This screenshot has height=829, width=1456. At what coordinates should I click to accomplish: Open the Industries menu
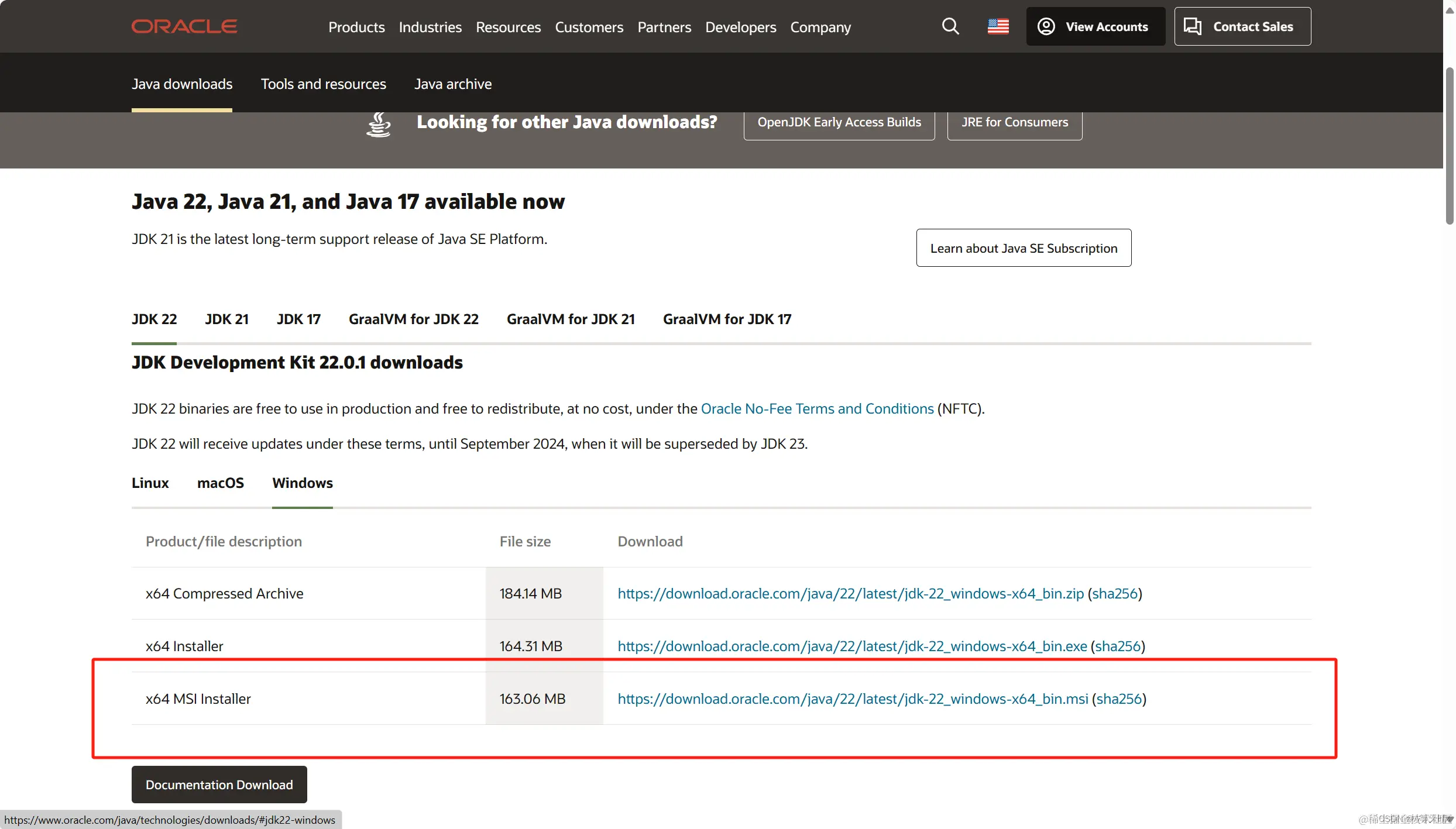pyautogui.click(x=430, y=27)
